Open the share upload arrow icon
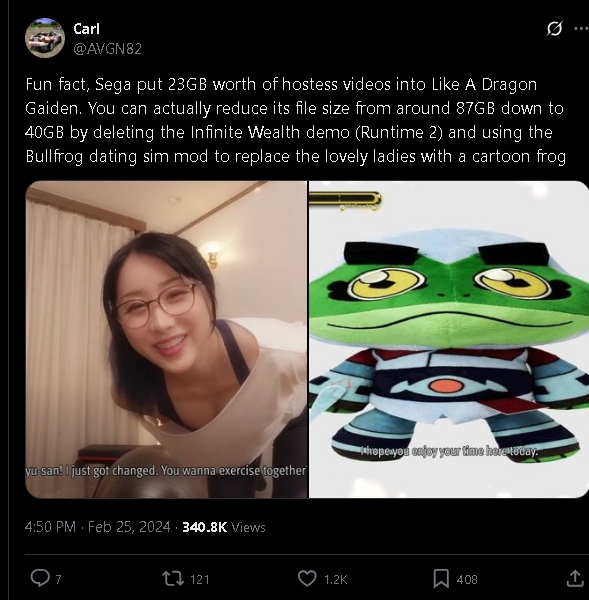 574,579
